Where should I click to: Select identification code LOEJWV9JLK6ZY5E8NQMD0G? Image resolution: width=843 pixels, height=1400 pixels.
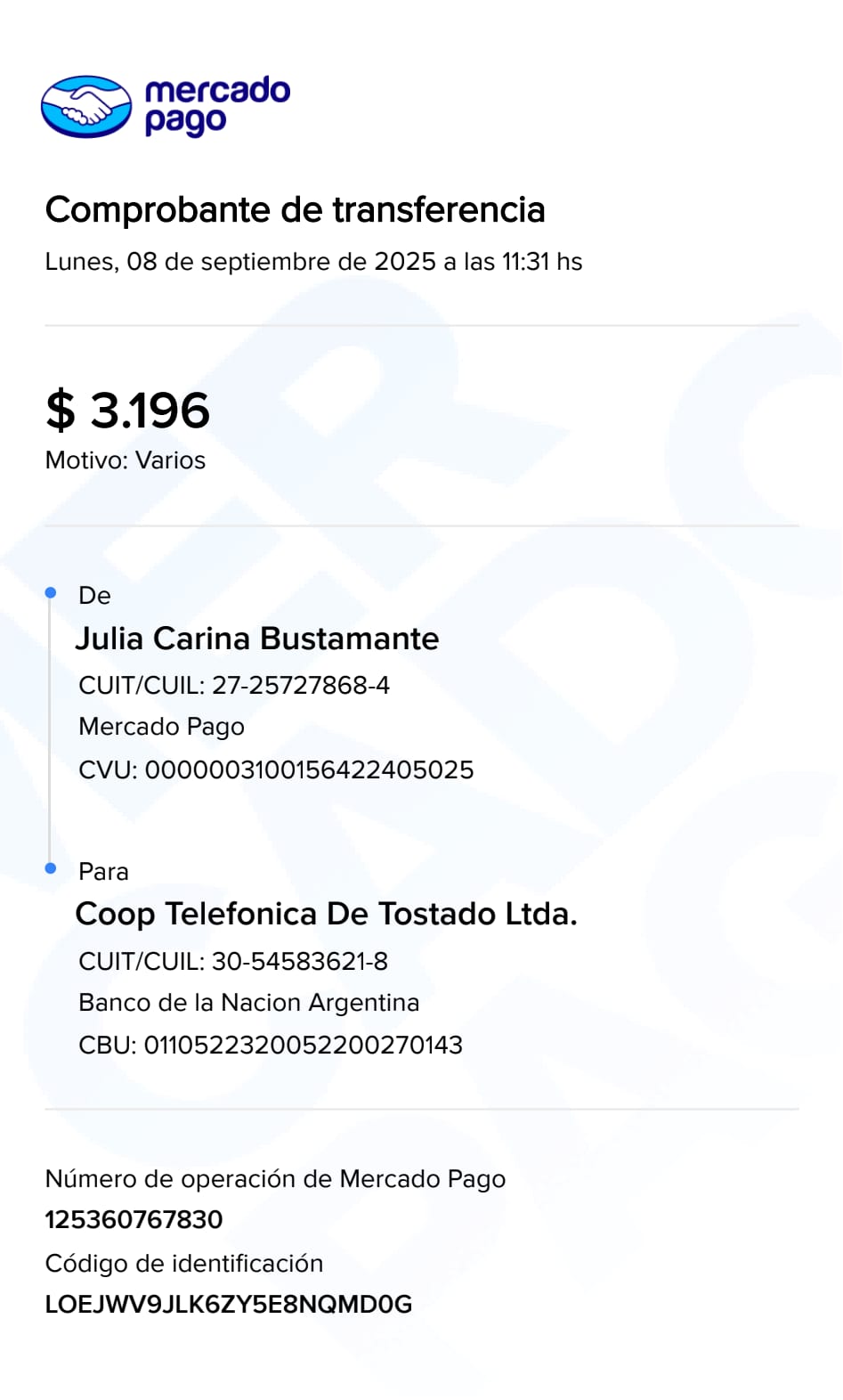tap(229, 1305)
